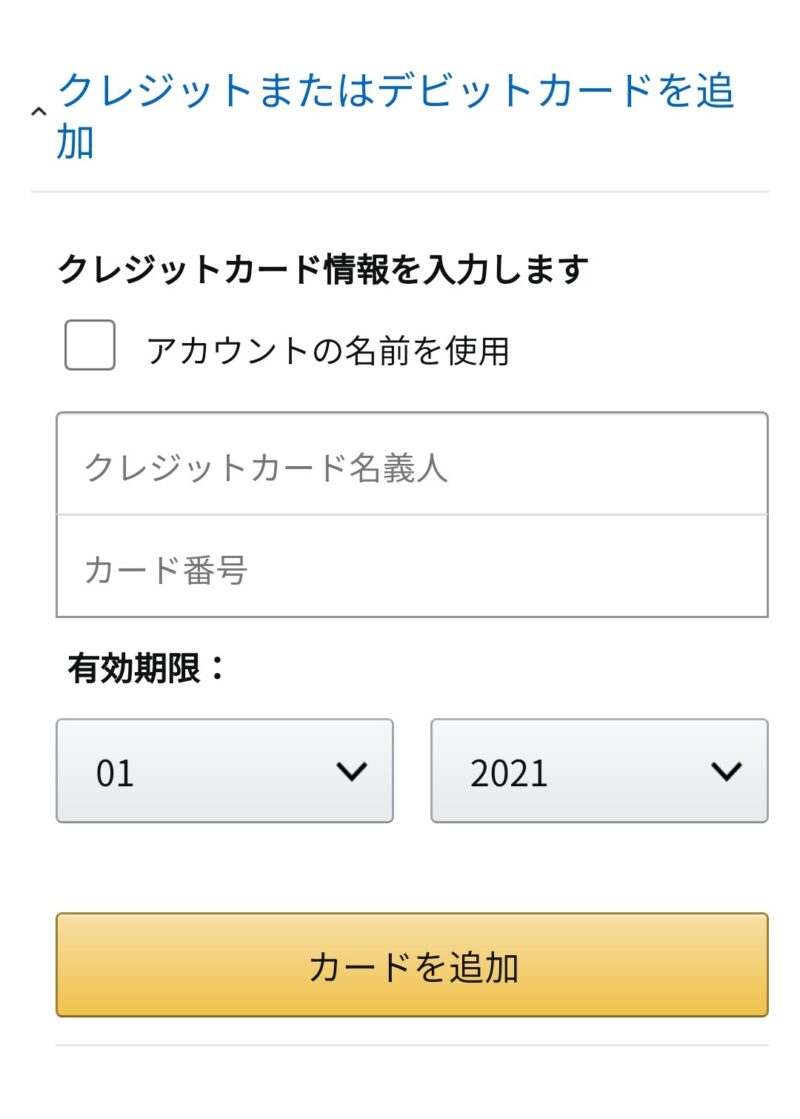Submit the card with カードを追加
Image resolution: width=800 pixels, height=1119 pixels.
coord(412,965)
